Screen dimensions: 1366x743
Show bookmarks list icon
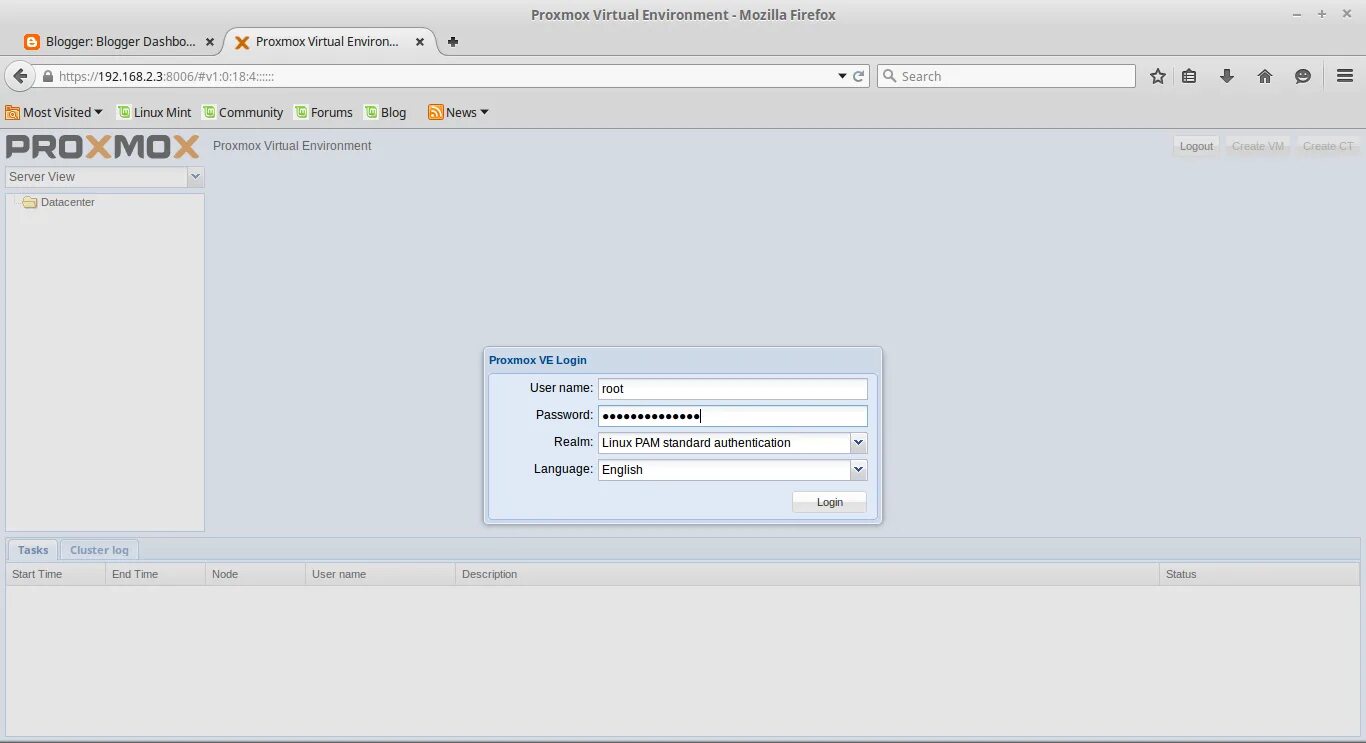coord(1189,76)
